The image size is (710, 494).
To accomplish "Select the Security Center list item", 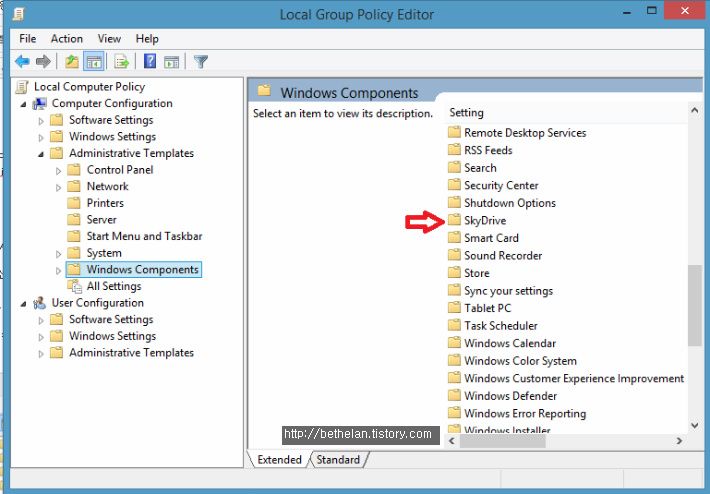I will tap(501, 185).
